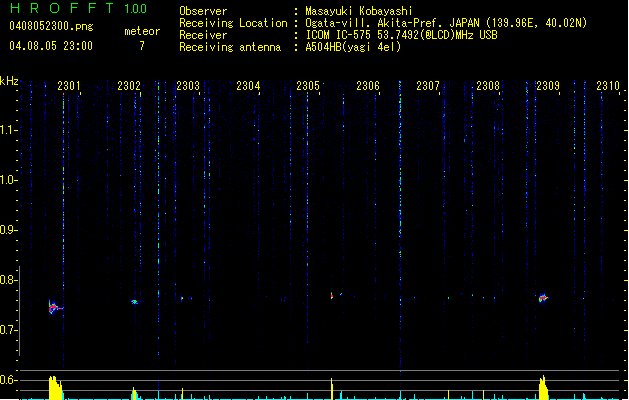
Task: Click the A504HB(yagi 4el) antenna text
Action: [x=353, y=47]
